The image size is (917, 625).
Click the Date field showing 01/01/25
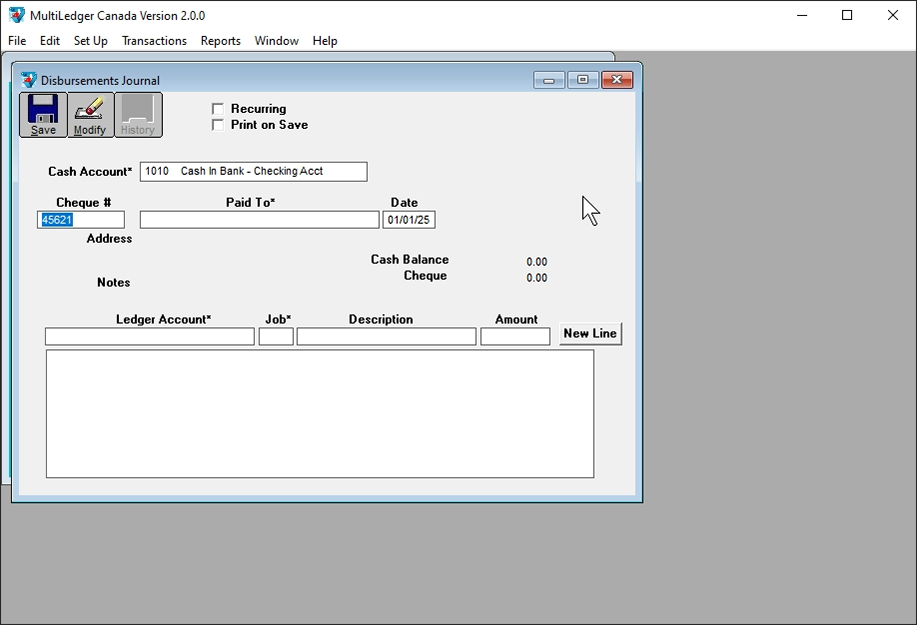[x=408, y=220]
